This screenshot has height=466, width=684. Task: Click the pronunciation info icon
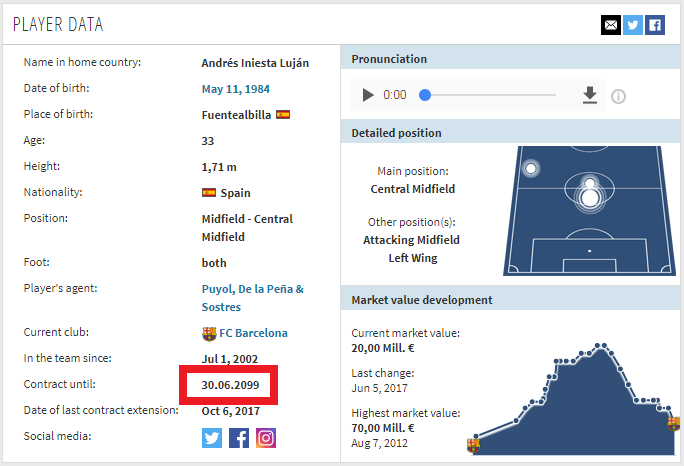click(x=618, y=96)
